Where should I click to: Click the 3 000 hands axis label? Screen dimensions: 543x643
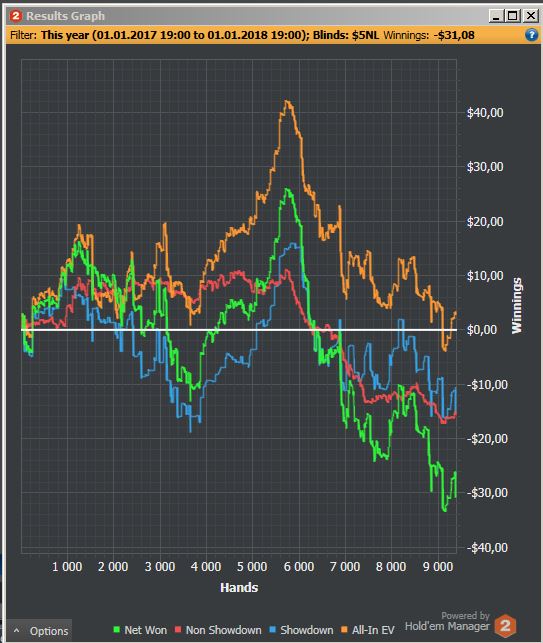coord(160,567)
